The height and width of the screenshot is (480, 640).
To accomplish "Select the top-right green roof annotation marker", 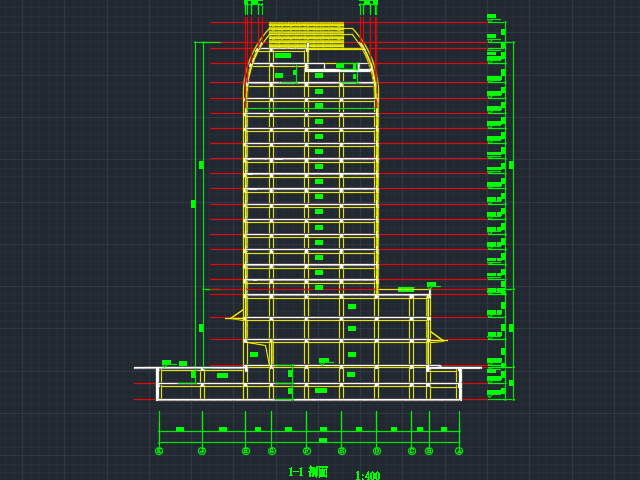I will 368,3.
